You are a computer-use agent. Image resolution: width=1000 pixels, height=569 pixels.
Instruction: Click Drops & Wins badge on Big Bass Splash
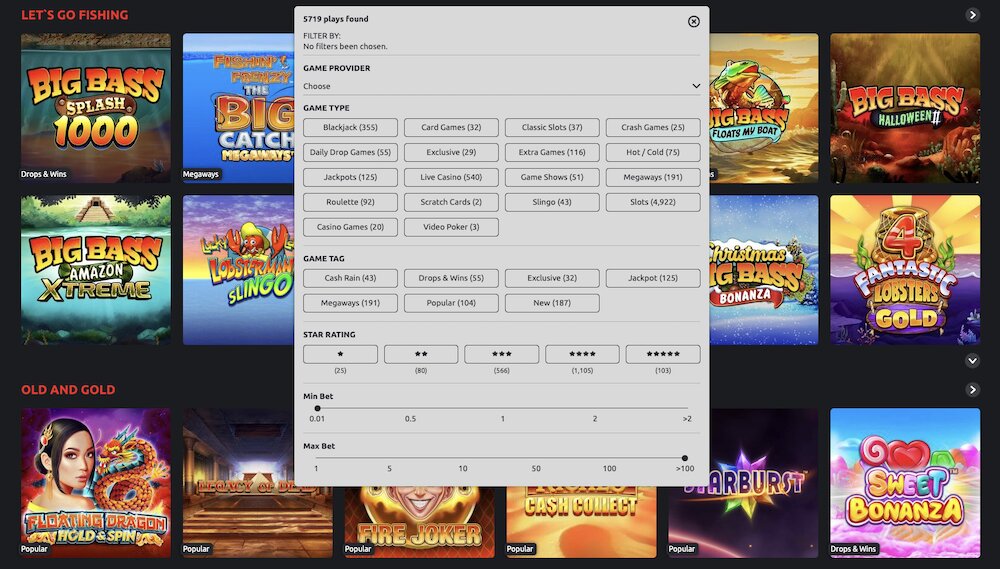point(43,174)
